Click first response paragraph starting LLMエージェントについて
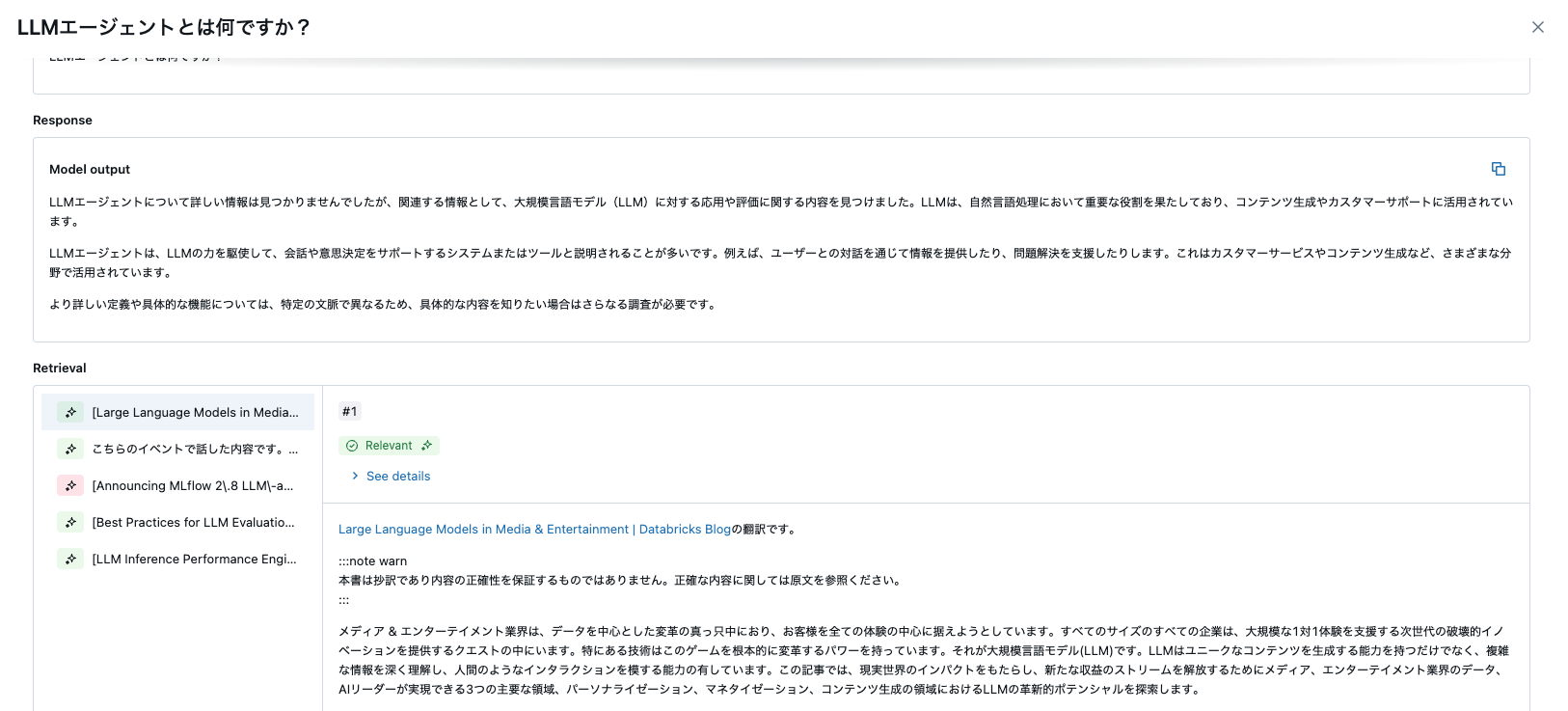 click(781, 211)
